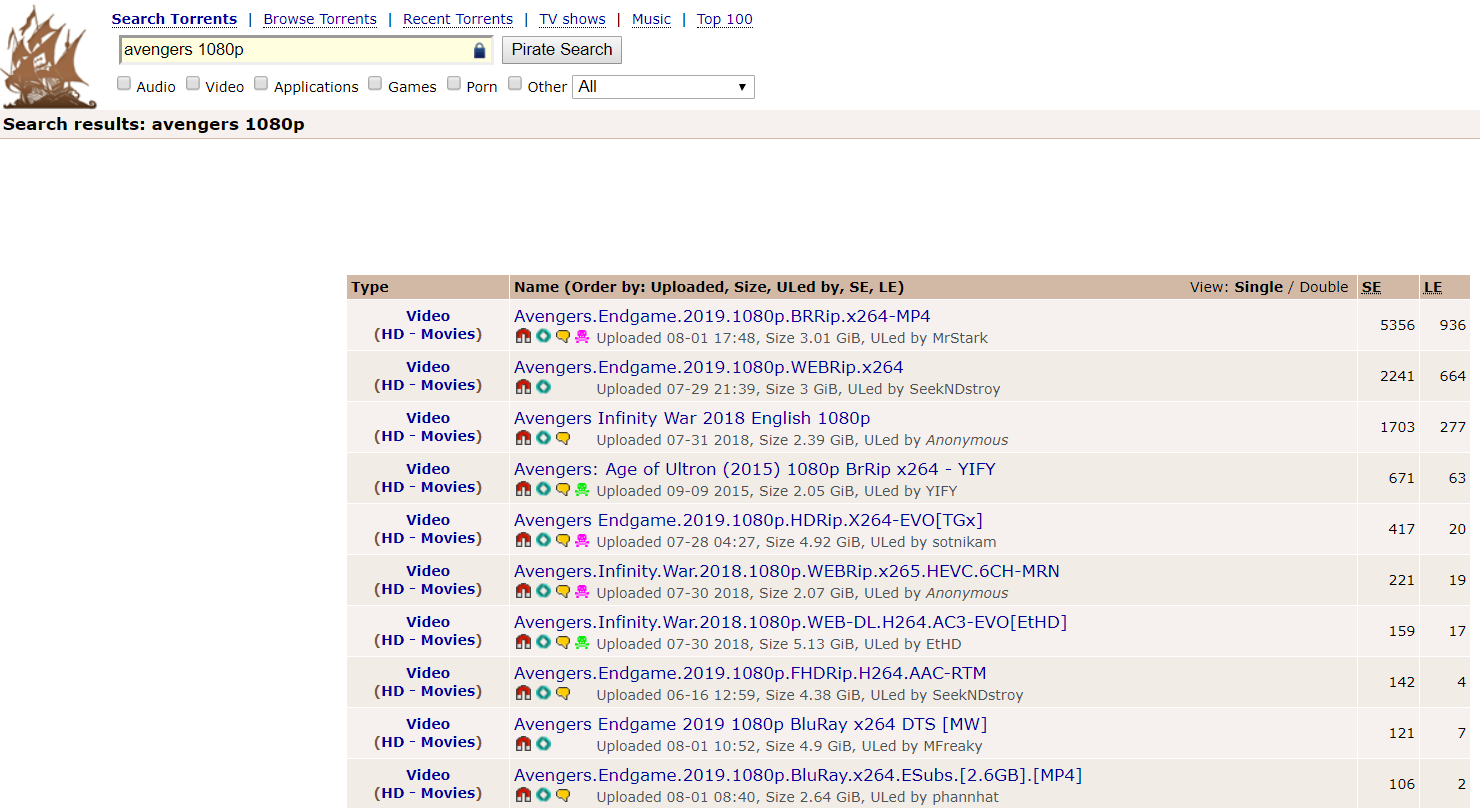Click the HD - Movies link in first row

pos(428,334)
